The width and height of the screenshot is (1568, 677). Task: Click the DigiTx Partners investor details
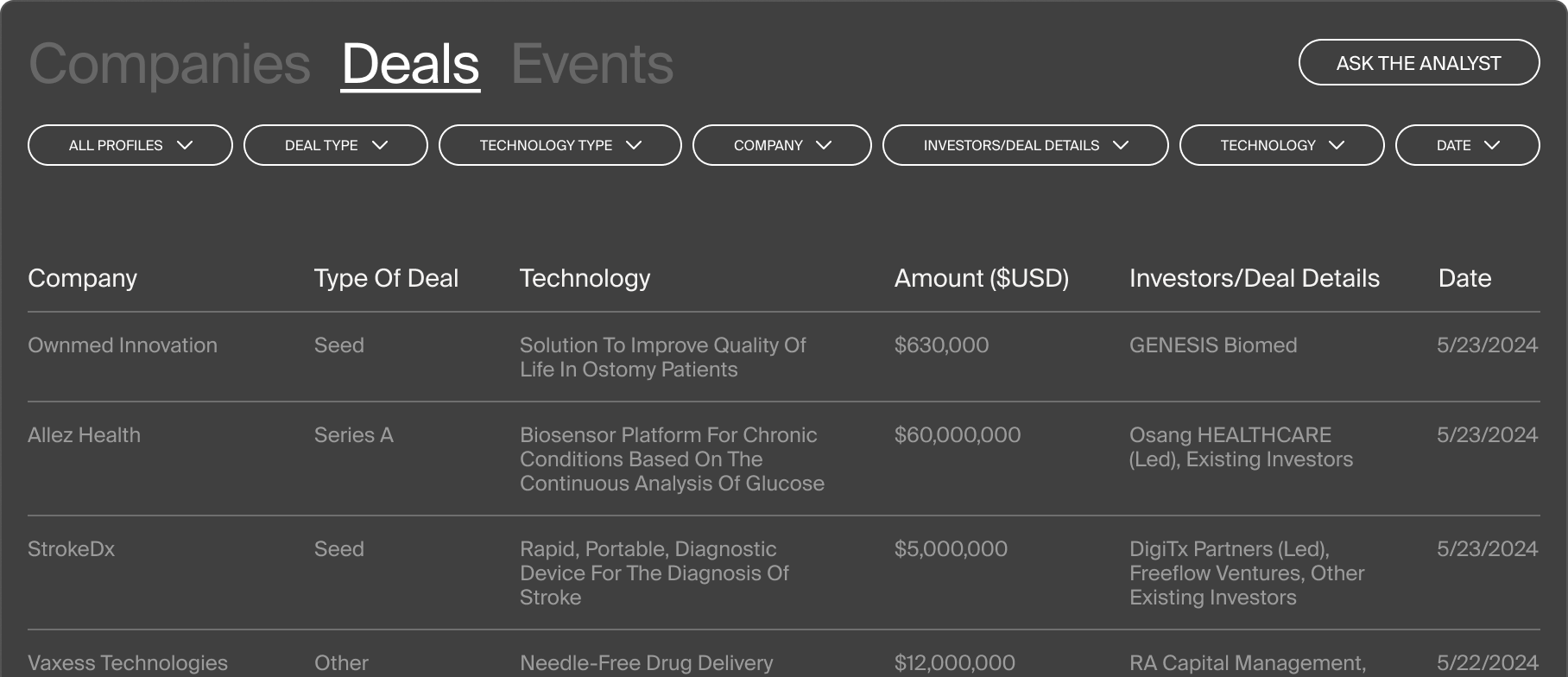tap(1247, 573)
